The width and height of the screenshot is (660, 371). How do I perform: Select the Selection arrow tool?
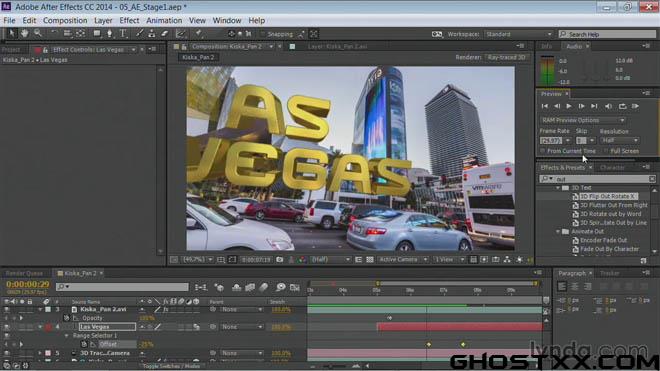click(11, 34)
